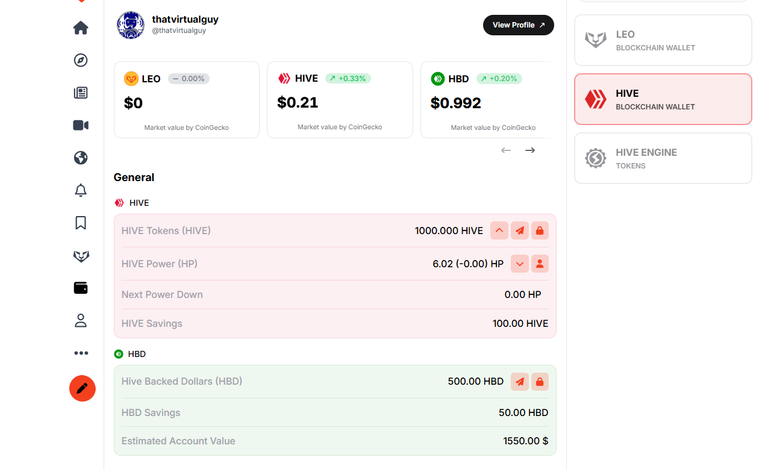
Task: Click the delegate person icon for HIVE Power
Action: click(x=540, y=264)
